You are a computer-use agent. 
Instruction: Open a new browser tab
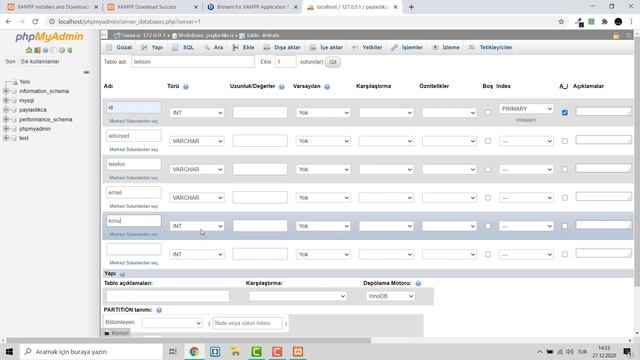pos(411,7)
